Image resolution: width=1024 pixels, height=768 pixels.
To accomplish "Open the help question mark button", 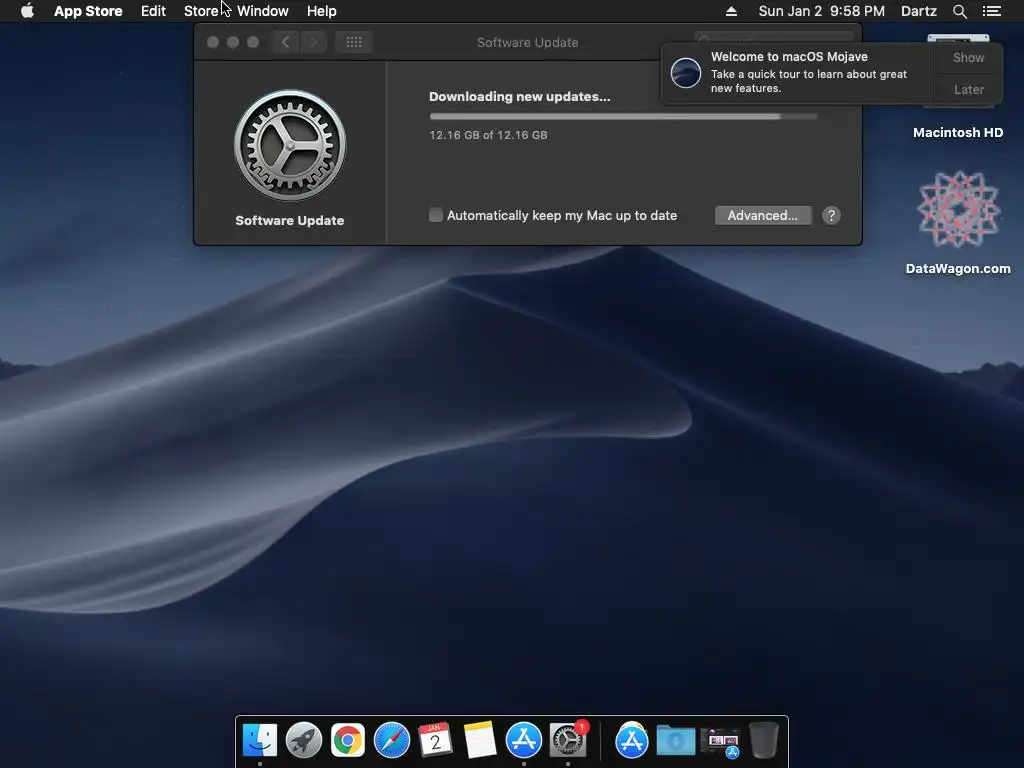I will (x=831, y=216).
